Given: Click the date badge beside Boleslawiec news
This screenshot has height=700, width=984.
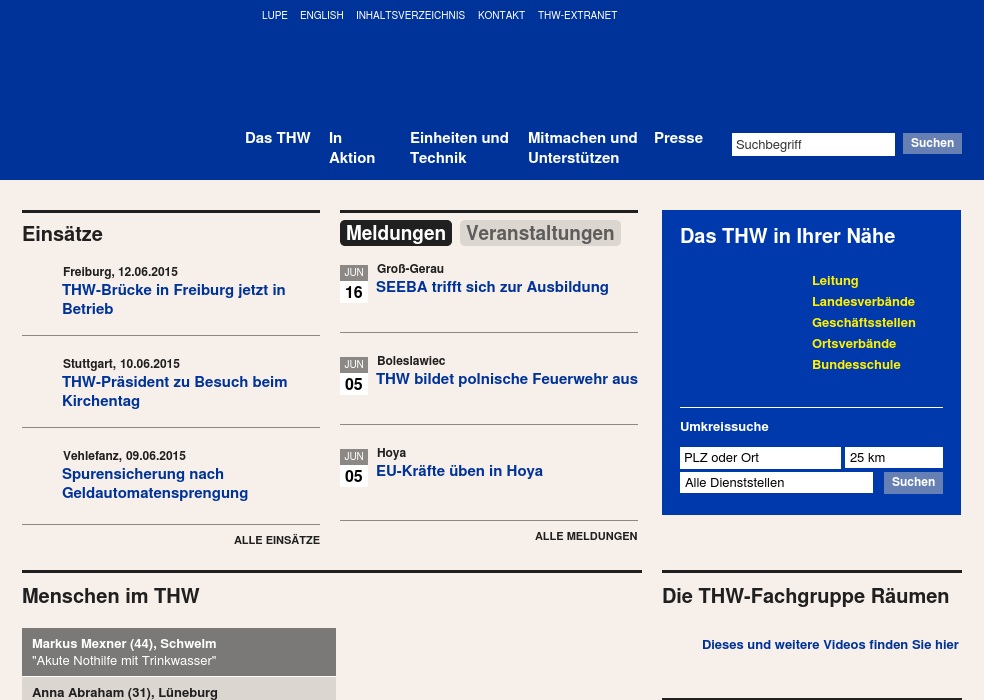Looking at the screenshot, I should [354, 376].
